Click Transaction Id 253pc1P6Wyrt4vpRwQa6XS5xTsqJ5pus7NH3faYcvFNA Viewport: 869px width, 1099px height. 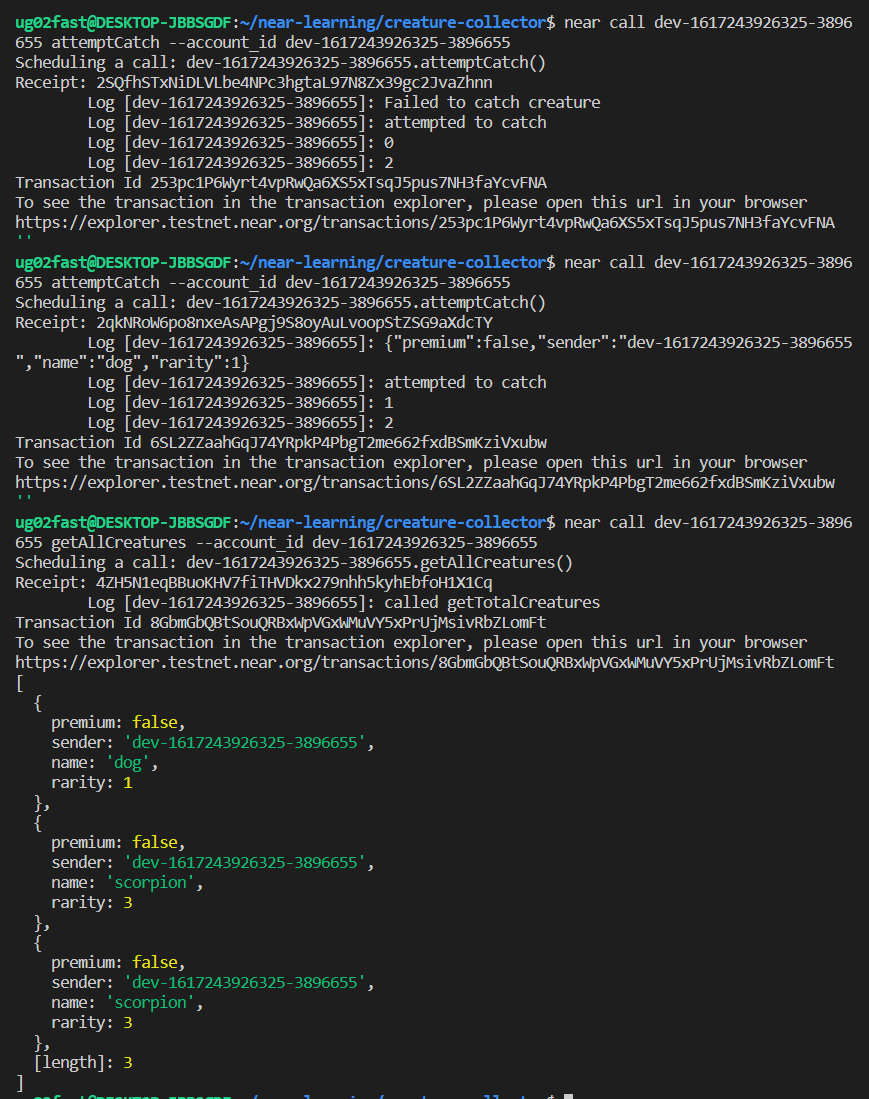tap(281, 183)
